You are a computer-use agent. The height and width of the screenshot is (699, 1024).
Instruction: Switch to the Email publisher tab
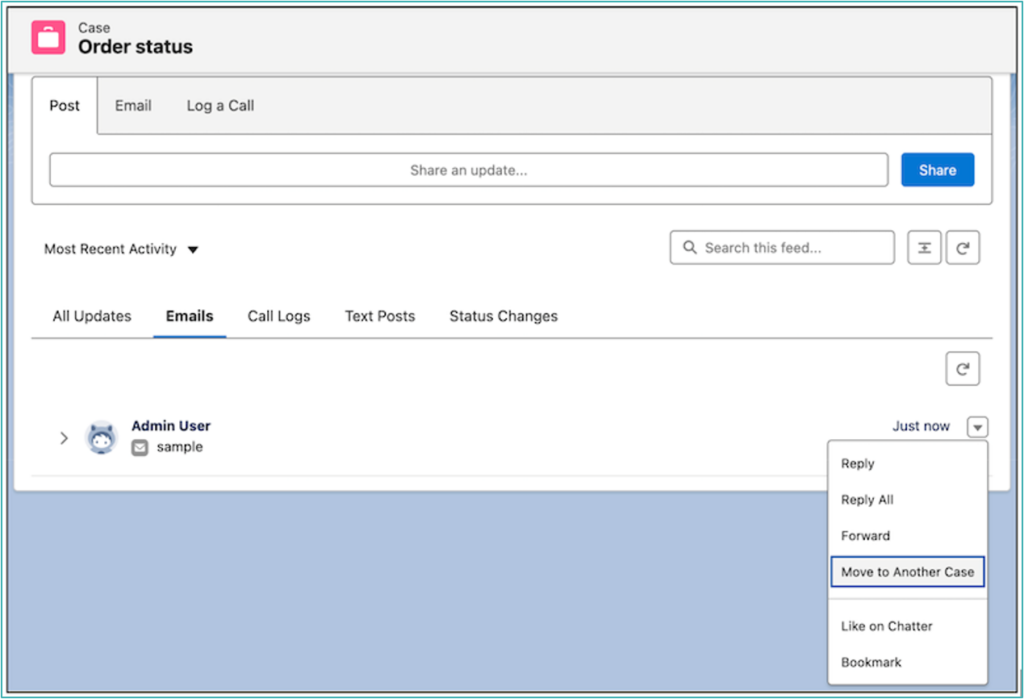133,105
